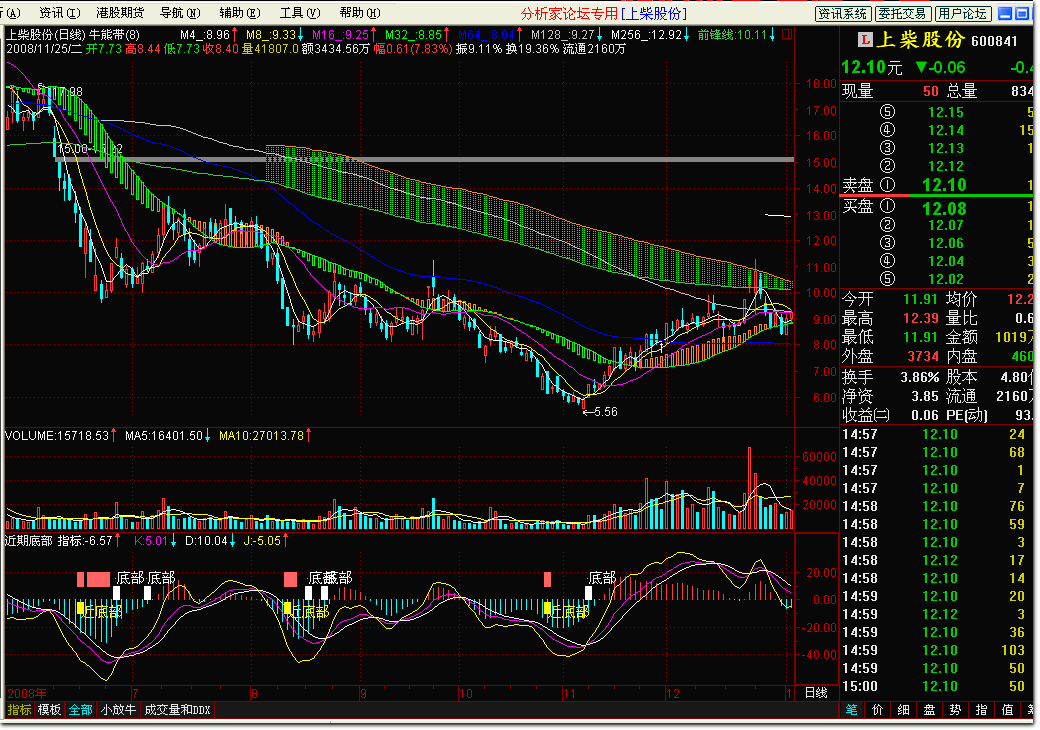Viewport: 1040px width, 730px height.
Task: Click the 近期底部 indicator name
Action: [x=29, y=541]
